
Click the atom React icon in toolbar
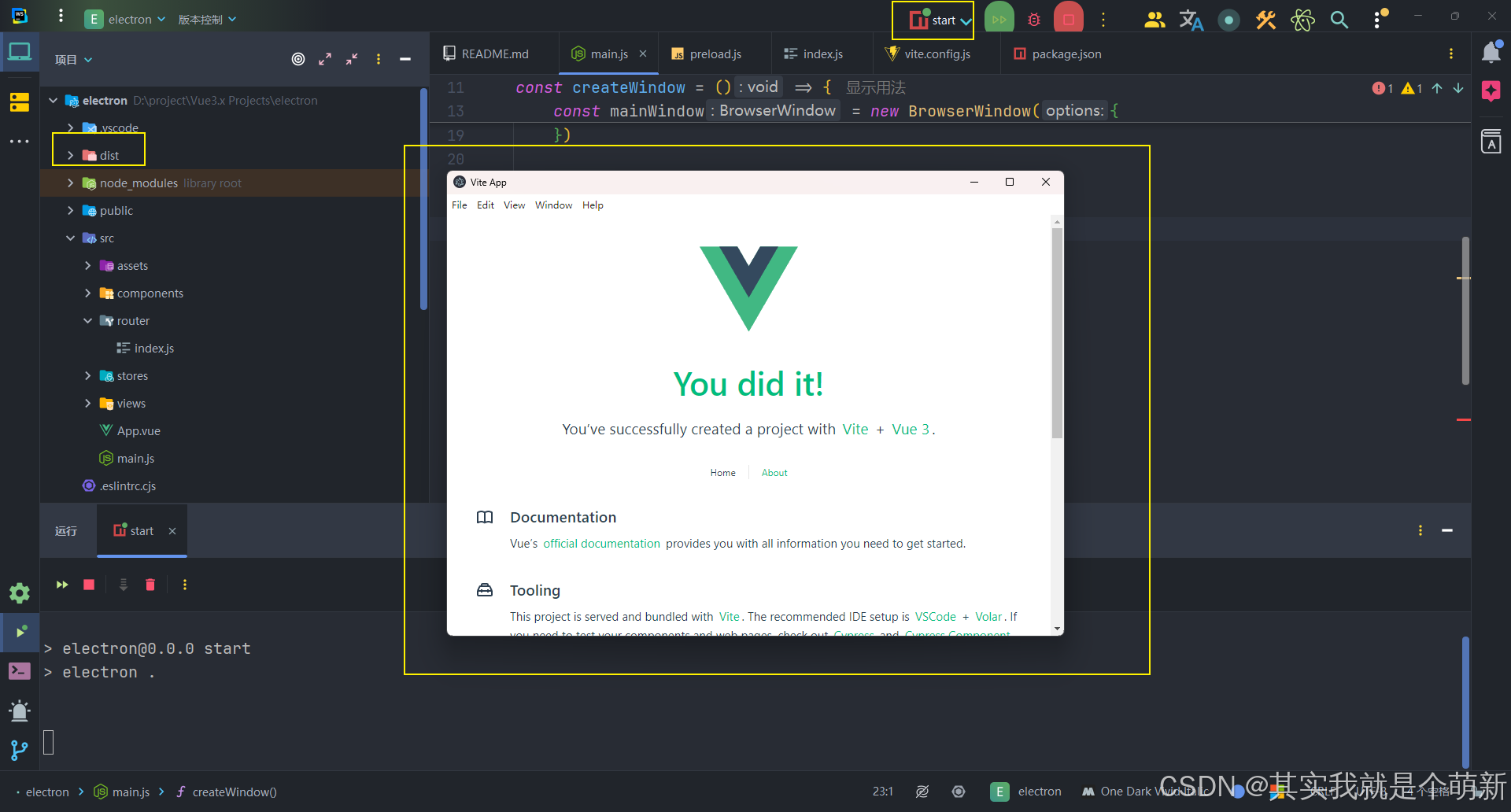point(1302,20)
